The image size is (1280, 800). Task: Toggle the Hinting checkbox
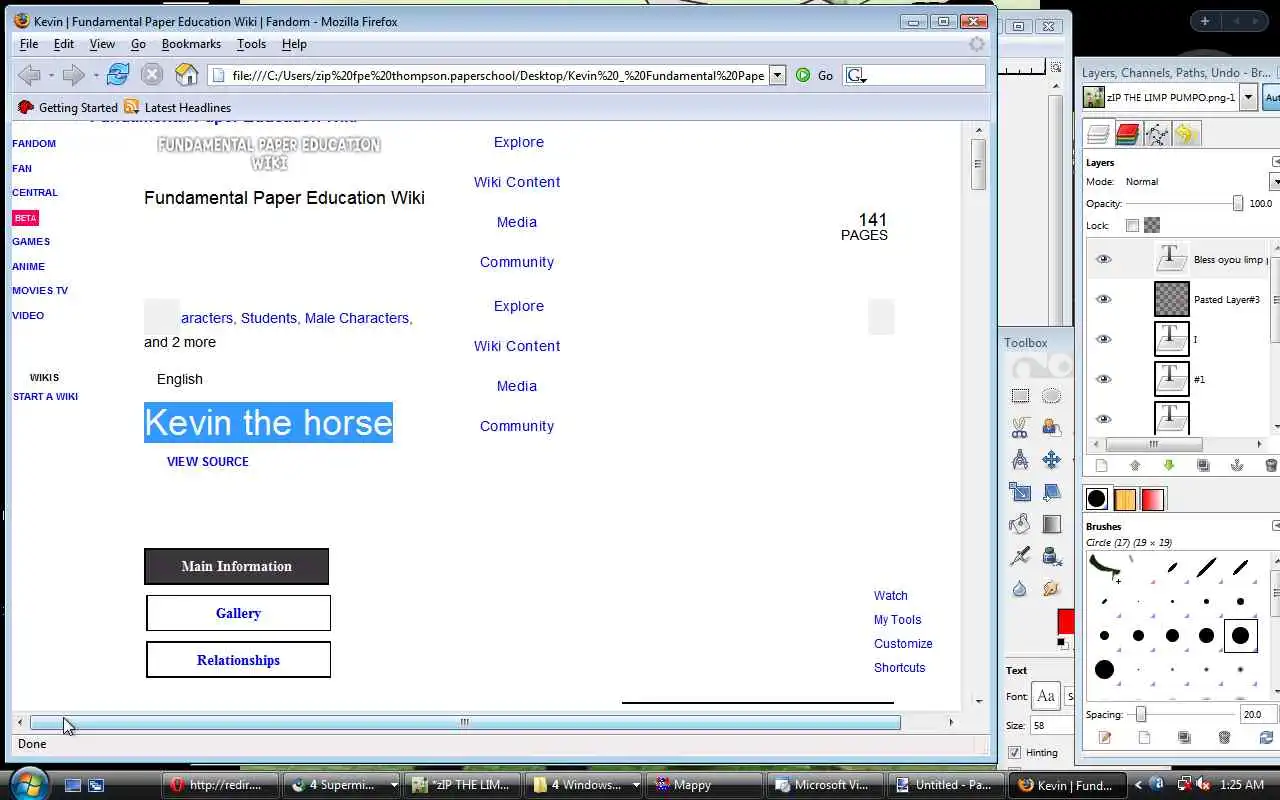1015,752
